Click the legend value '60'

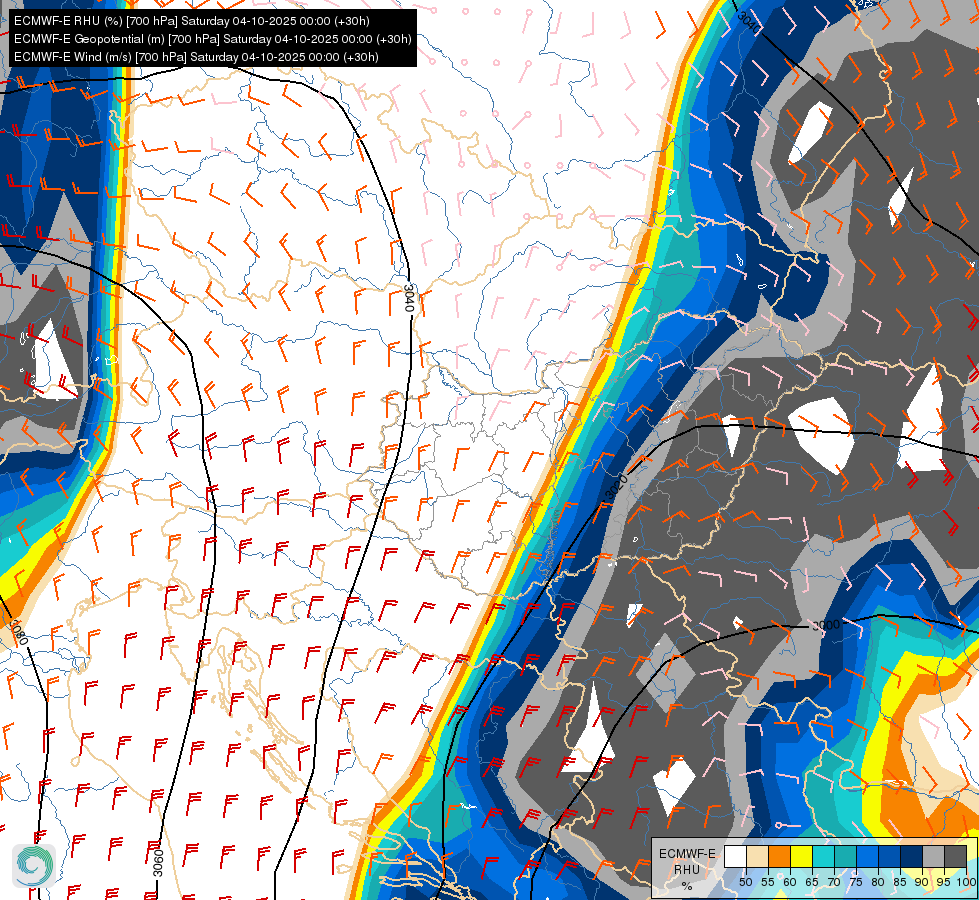(x=790, y=882)
